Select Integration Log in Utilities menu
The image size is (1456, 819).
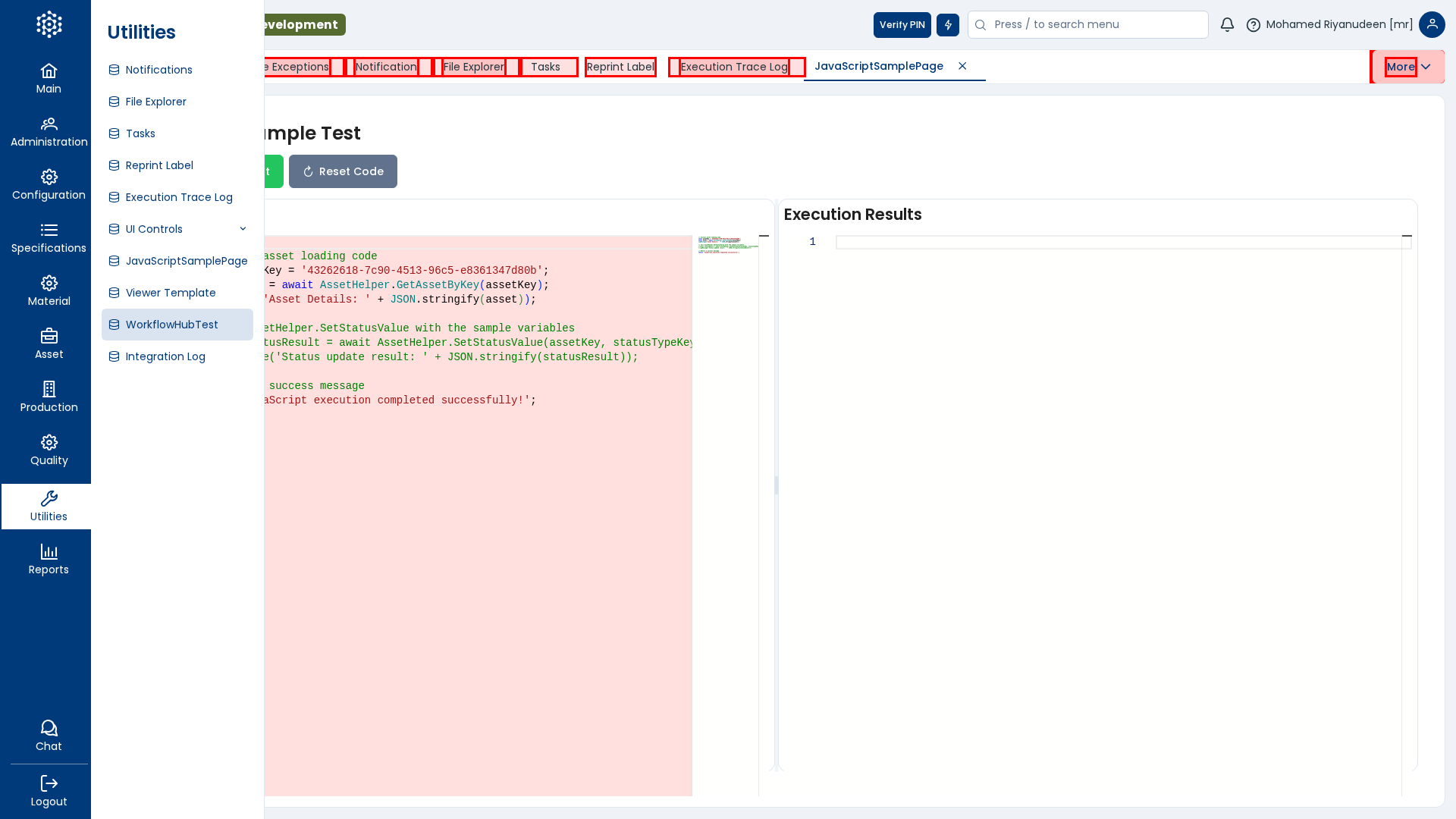pyautogui.click(x=165, y=356)
